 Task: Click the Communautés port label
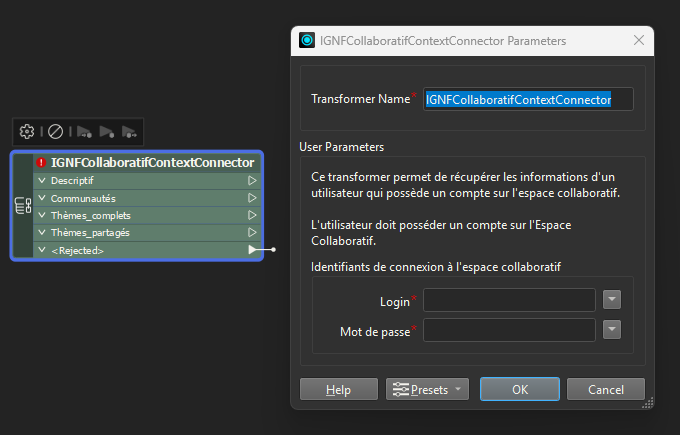tap(83, 198)
